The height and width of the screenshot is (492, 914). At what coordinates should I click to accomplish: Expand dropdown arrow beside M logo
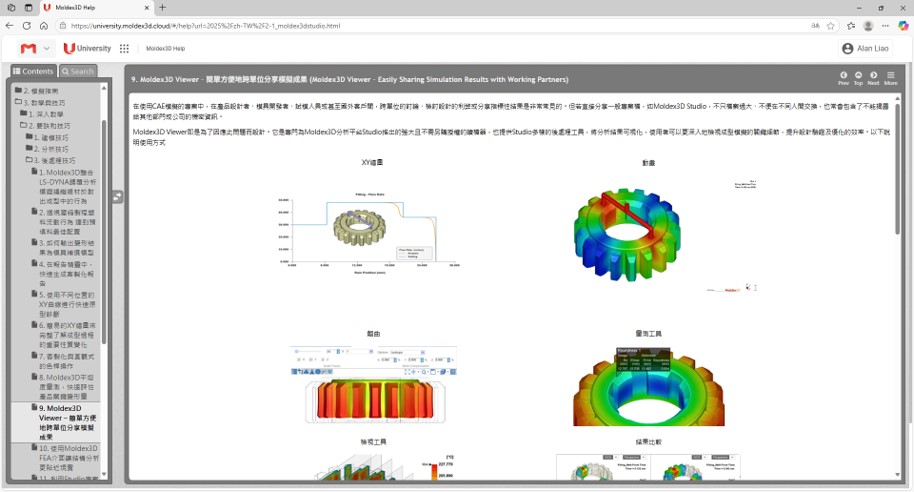[x=47, y=48]
